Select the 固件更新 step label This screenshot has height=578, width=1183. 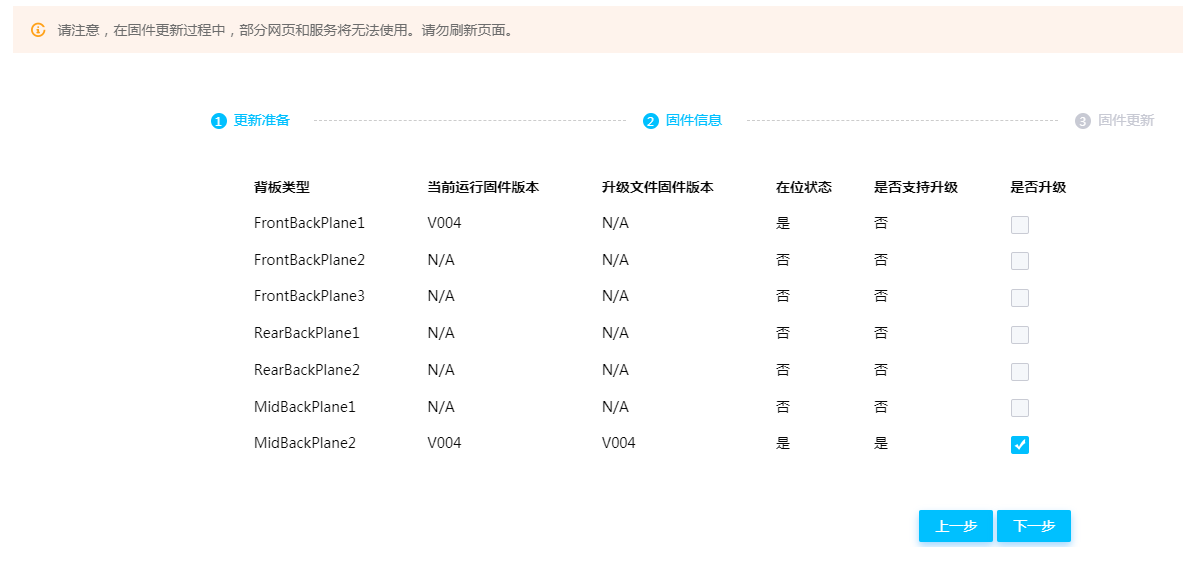[x=1126, y=120]
